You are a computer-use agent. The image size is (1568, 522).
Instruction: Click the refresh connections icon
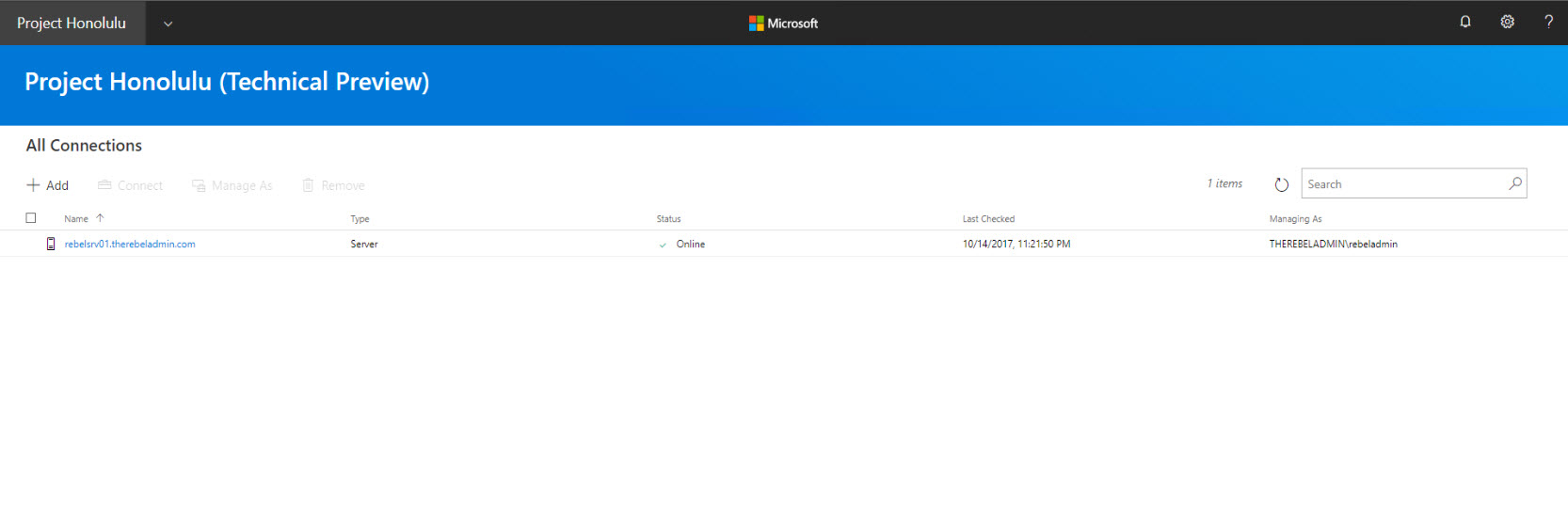click(1281, 184)
